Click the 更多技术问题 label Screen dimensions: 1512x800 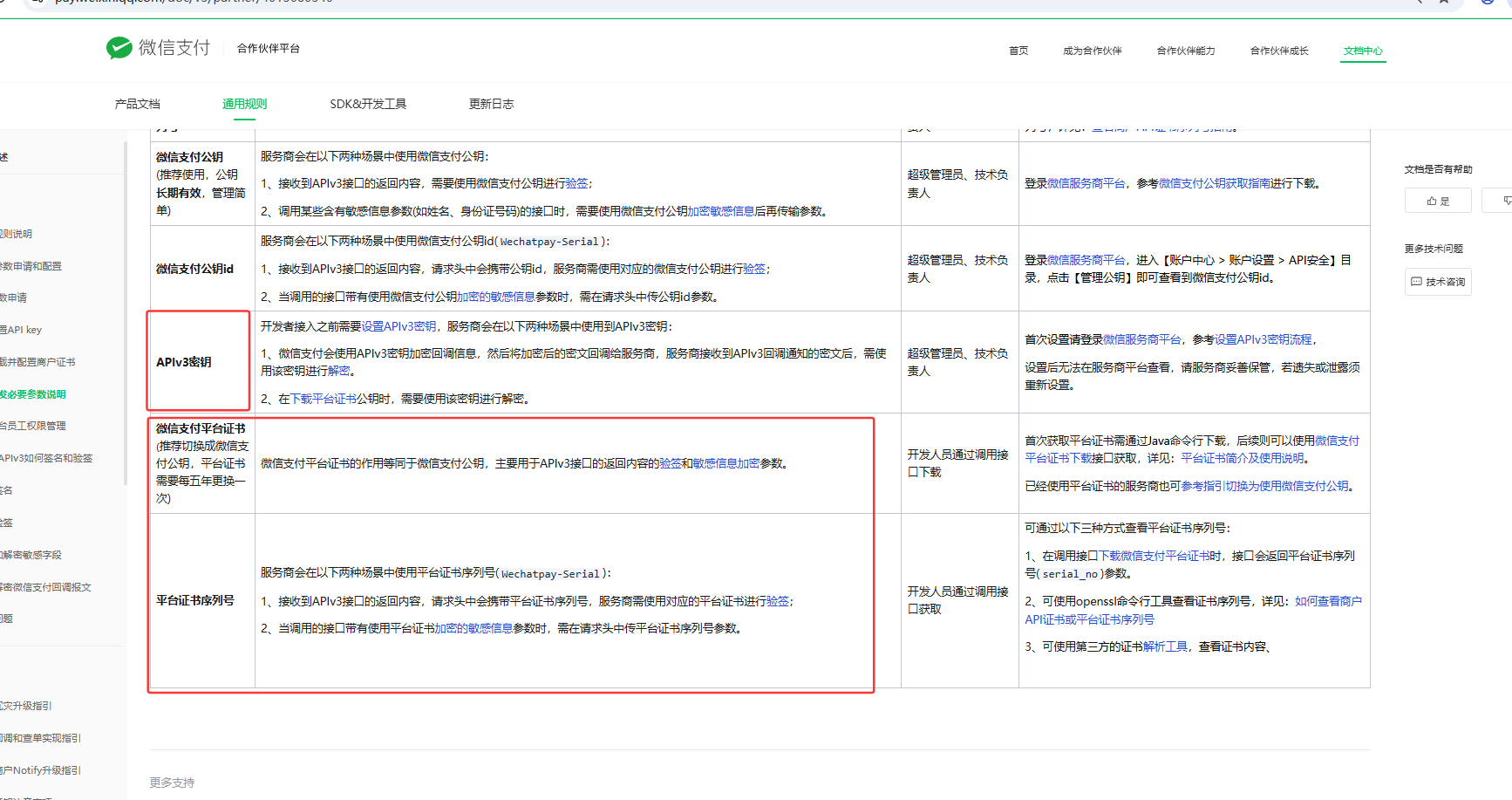point(1434,249)
